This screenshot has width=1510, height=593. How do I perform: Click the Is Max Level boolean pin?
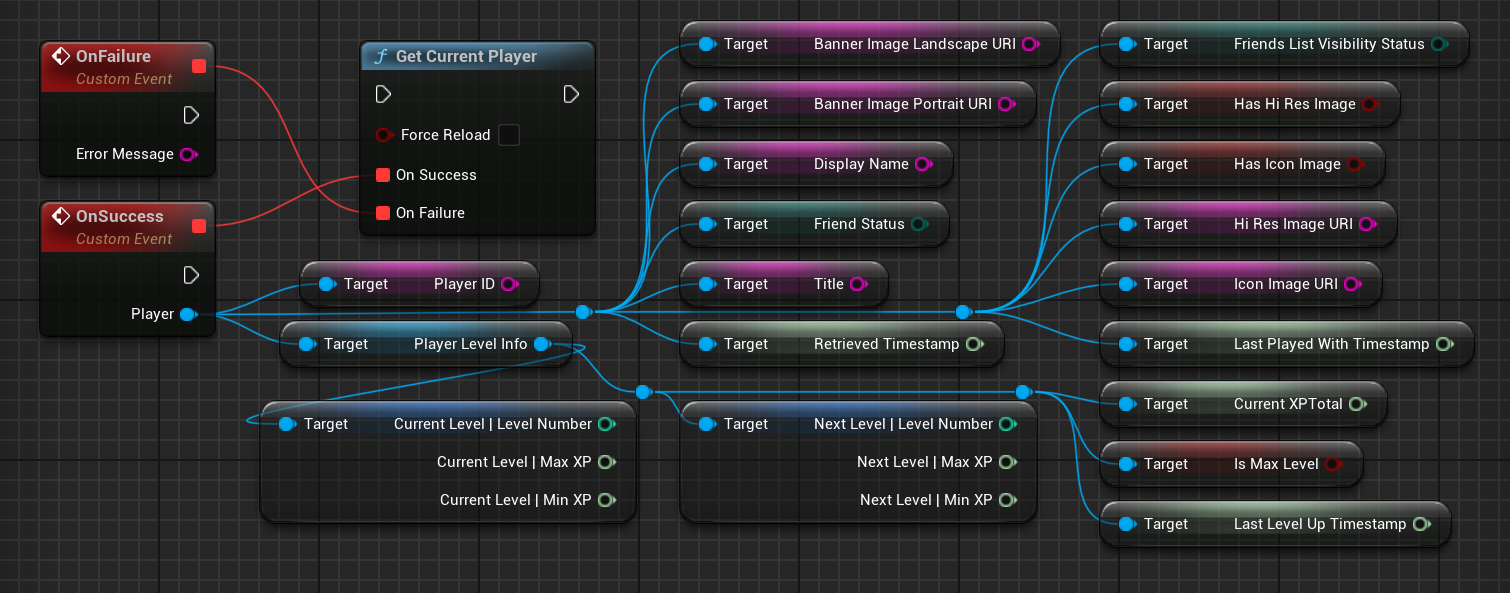(1332, 464)
